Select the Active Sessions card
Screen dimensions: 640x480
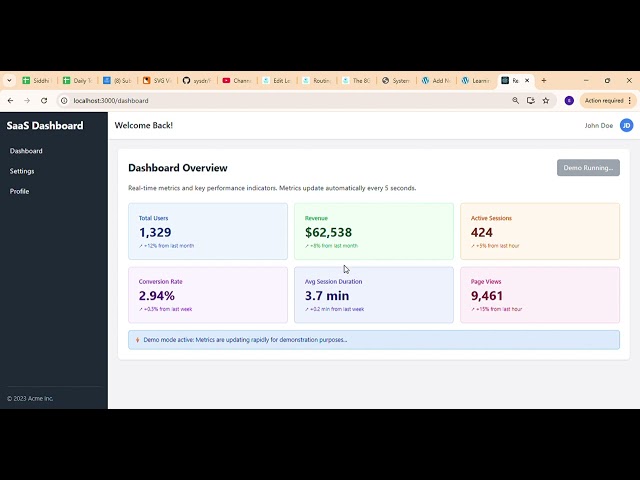tap(540, 231)
